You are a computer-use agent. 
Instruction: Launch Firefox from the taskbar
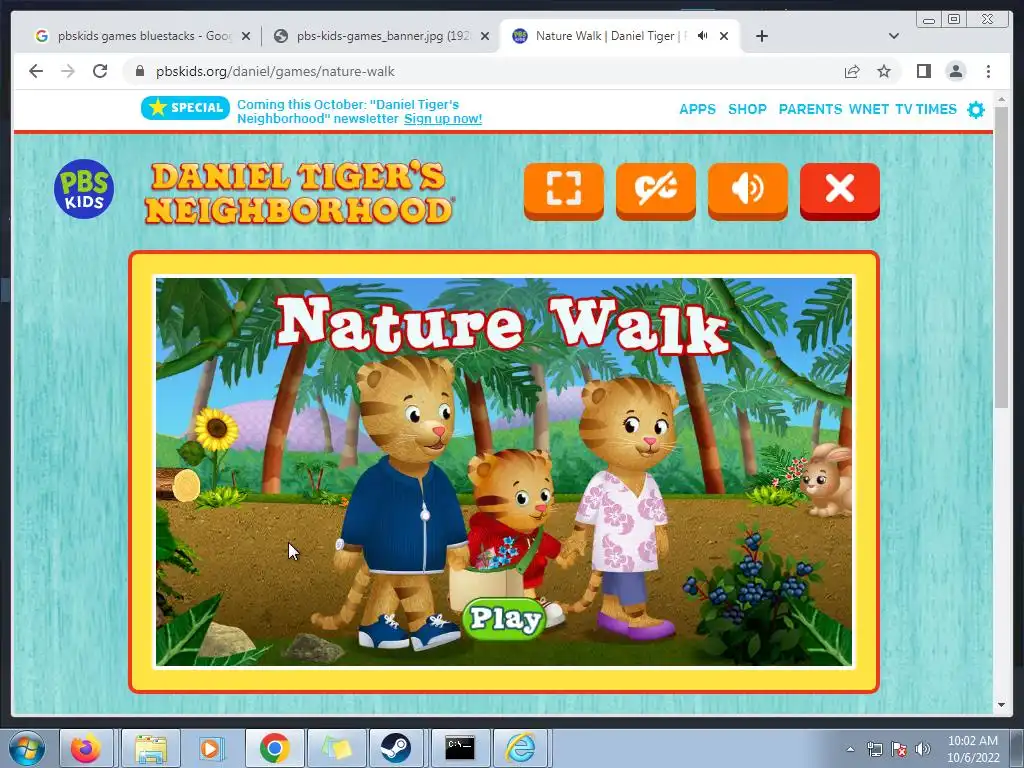pyautogui.click(x=87, y=748)
